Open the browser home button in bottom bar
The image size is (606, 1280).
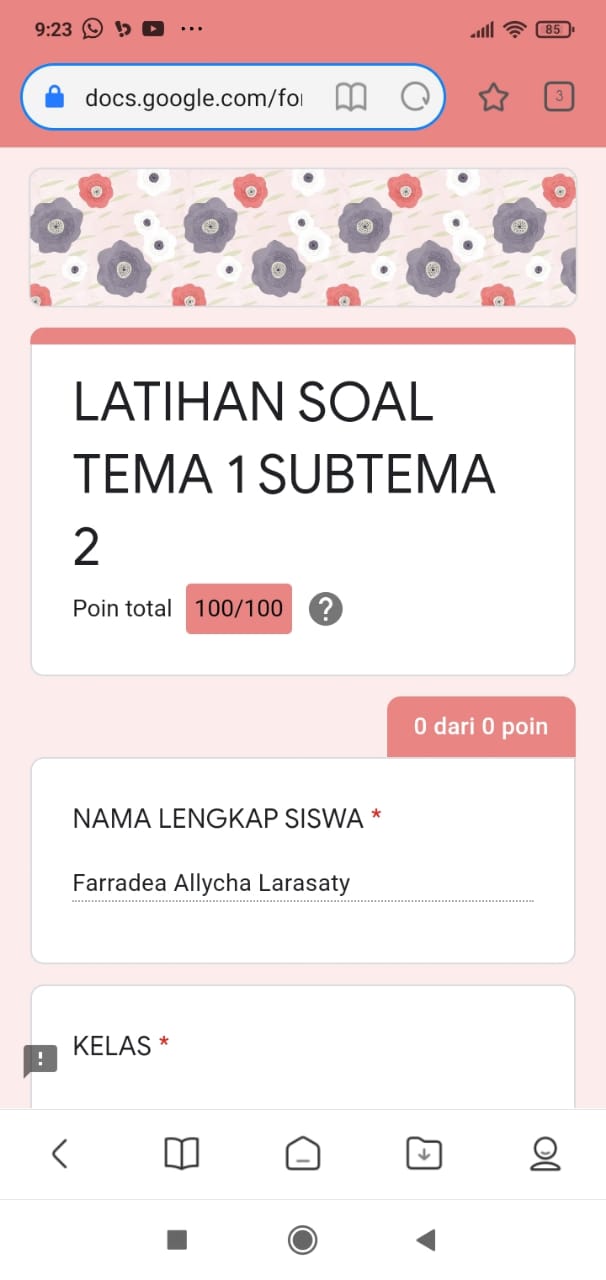pyautogui.click(x=302, y=1154)
